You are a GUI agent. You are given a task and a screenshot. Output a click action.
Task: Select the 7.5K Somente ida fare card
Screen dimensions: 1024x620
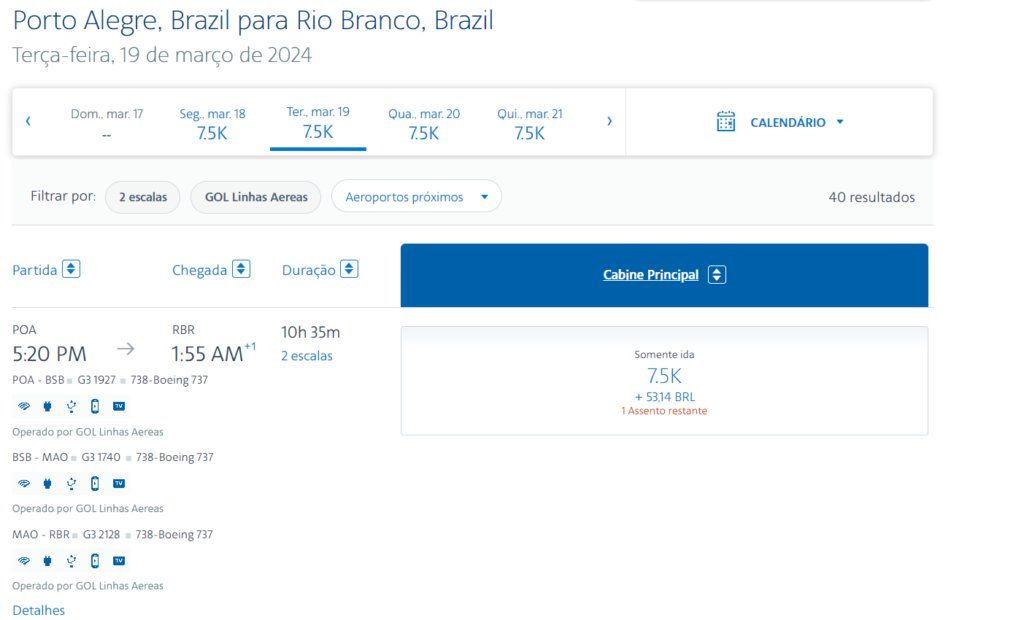pos(663,380)
